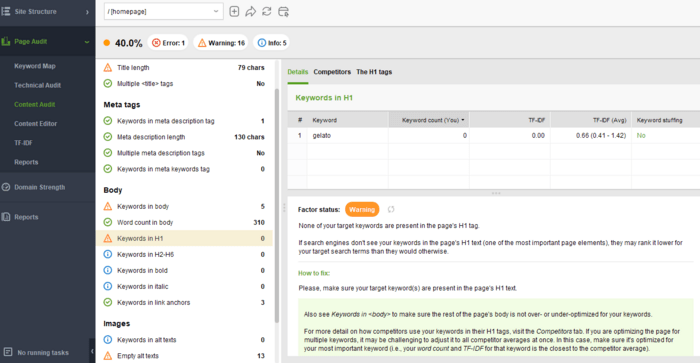Click the Reports sidebar document icon

coord(6,217)
